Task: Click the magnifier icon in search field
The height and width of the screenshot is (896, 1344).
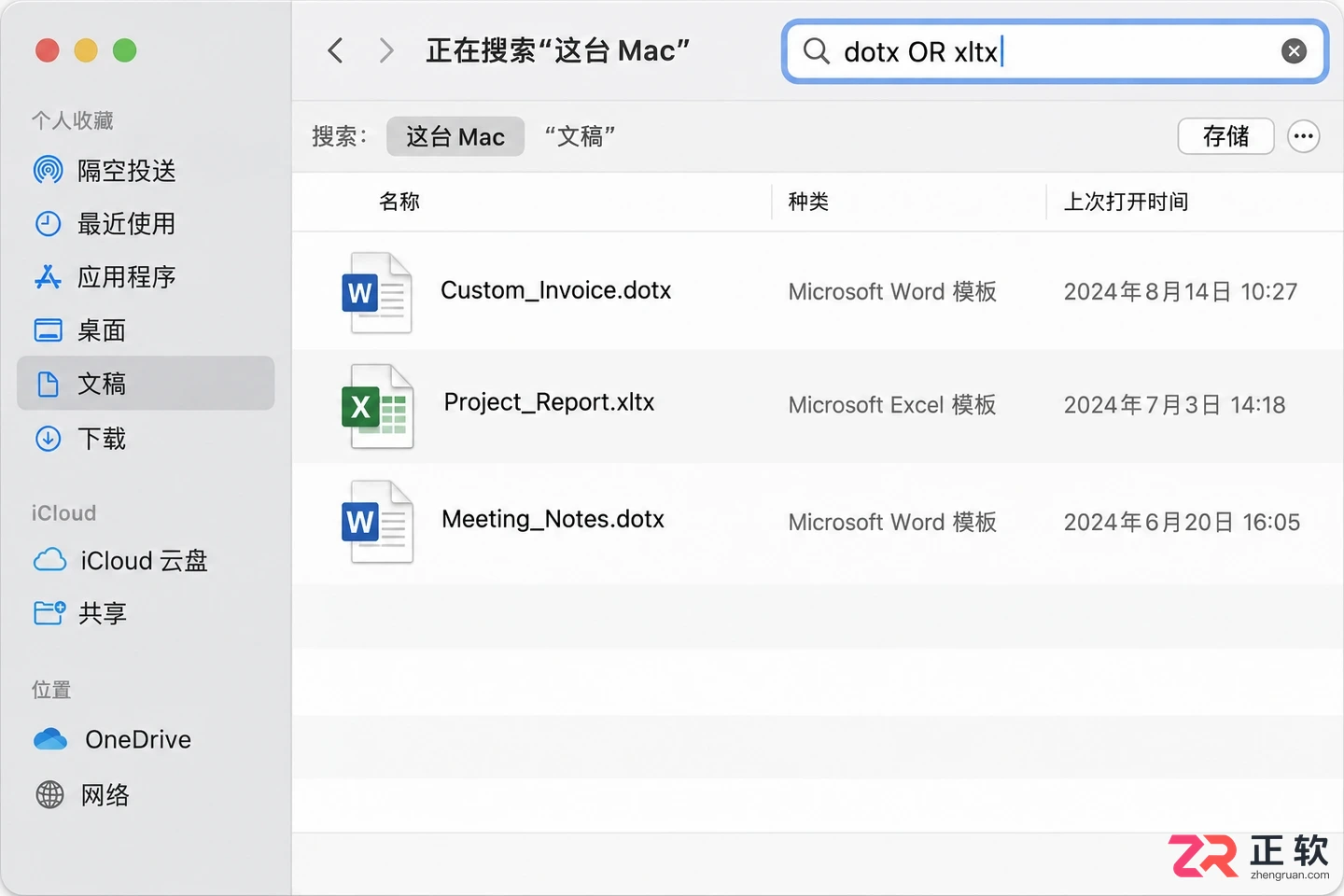Action: [x=816, y=50]
